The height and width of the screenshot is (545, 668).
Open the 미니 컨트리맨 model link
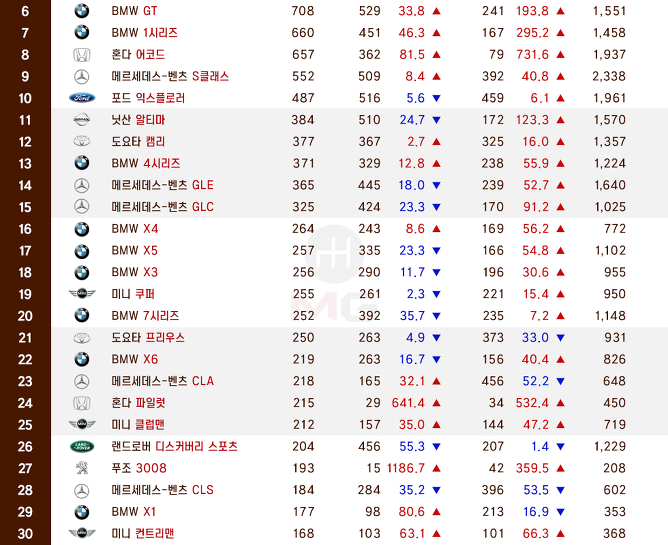143,533
